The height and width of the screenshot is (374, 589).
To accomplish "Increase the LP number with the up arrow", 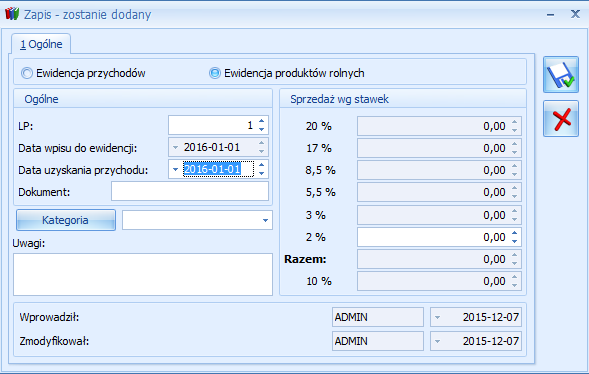I will click(x=261, y=121).
